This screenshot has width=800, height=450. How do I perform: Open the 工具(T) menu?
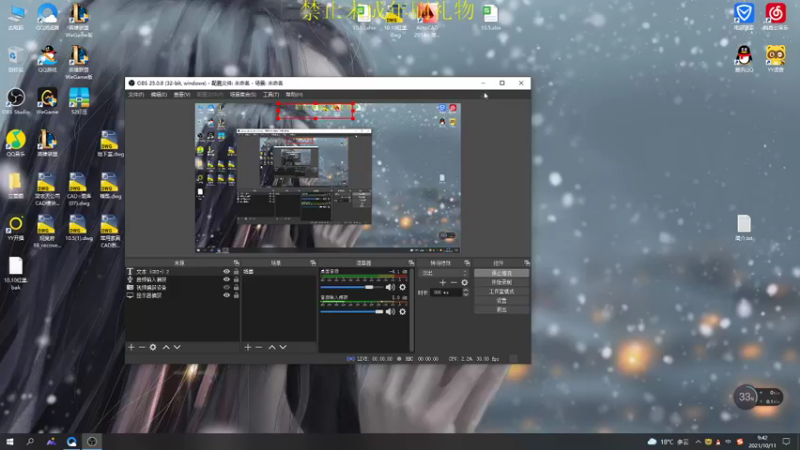(271, 94)
